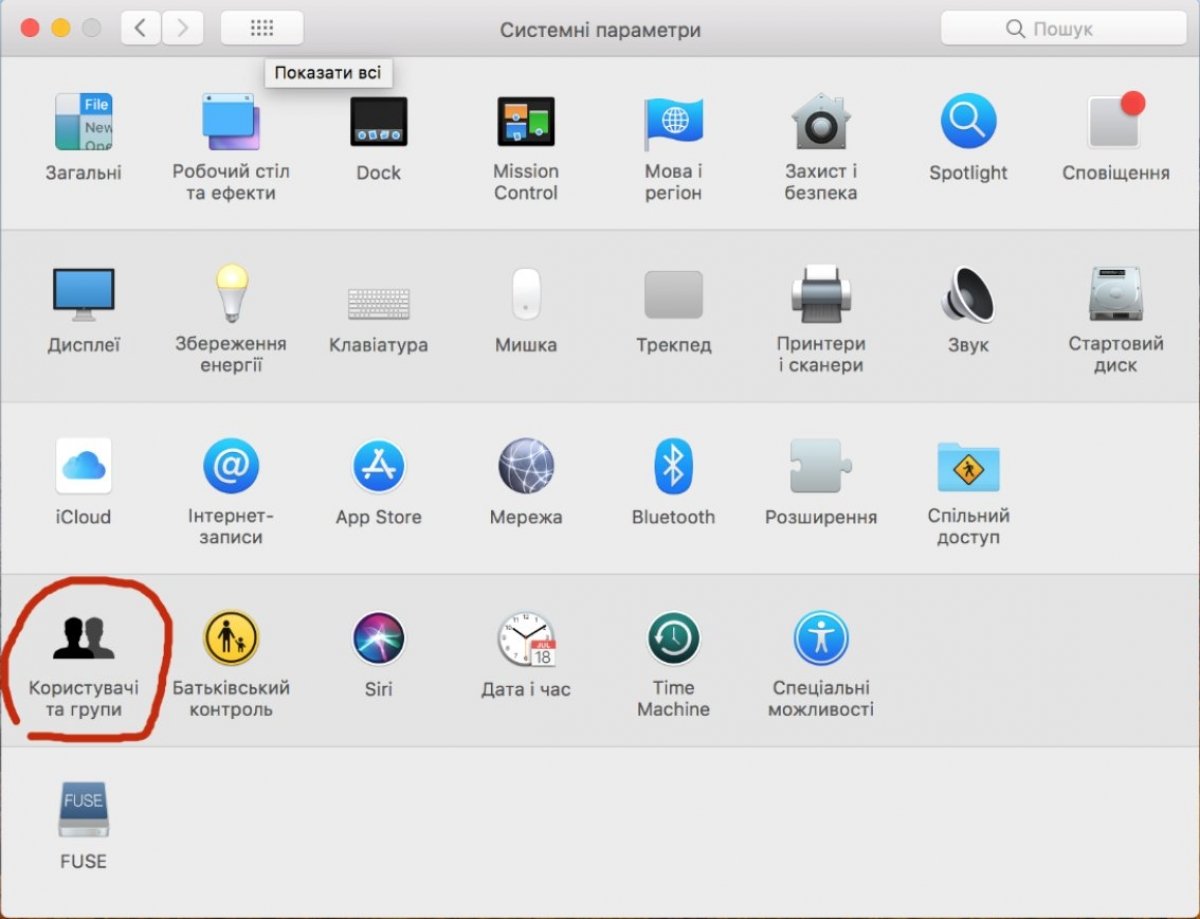Open Захист і безпека pane
This screenshot has width=1200, height=919.
pos(821,122)
